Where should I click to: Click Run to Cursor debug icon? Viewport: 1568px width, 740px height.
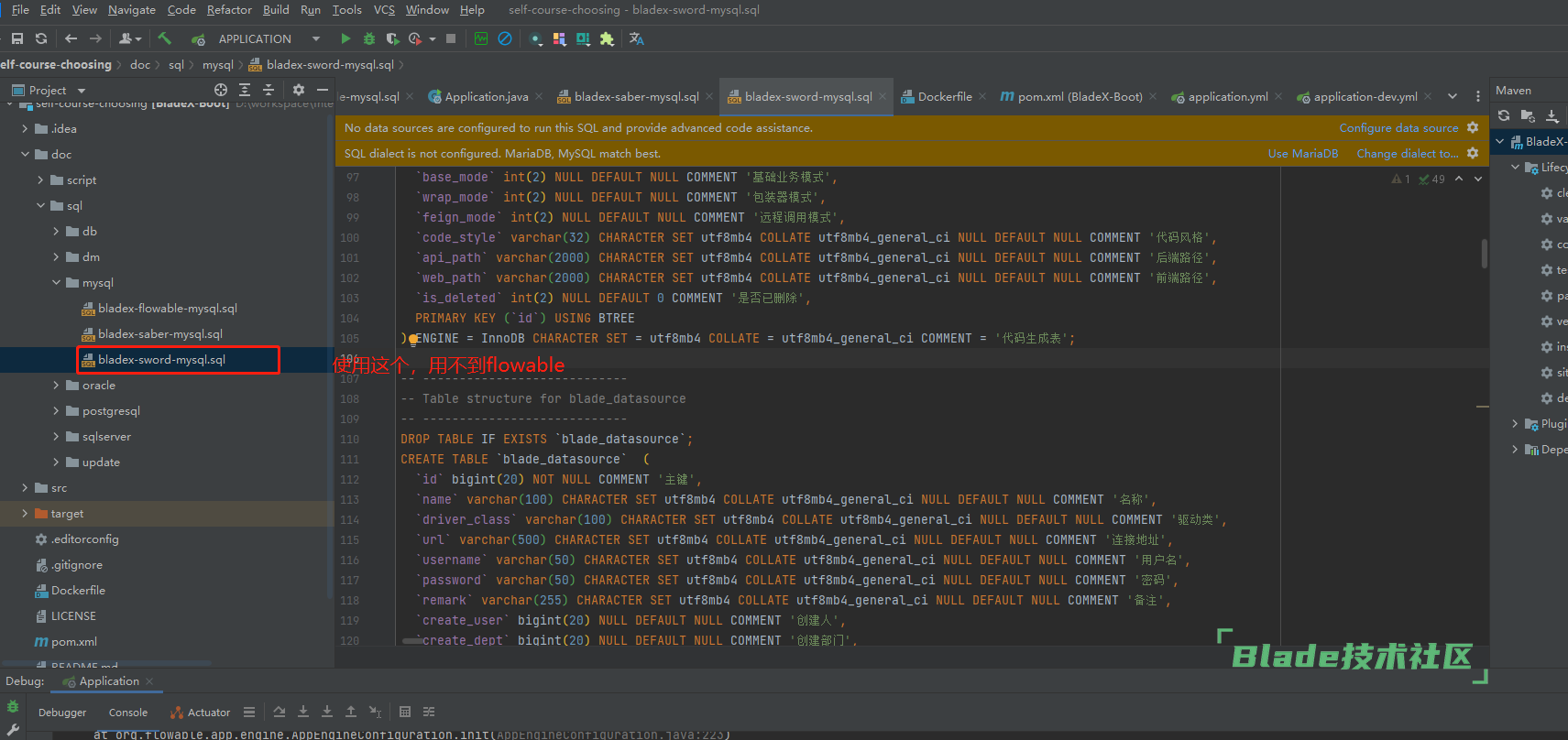[375, 712]
